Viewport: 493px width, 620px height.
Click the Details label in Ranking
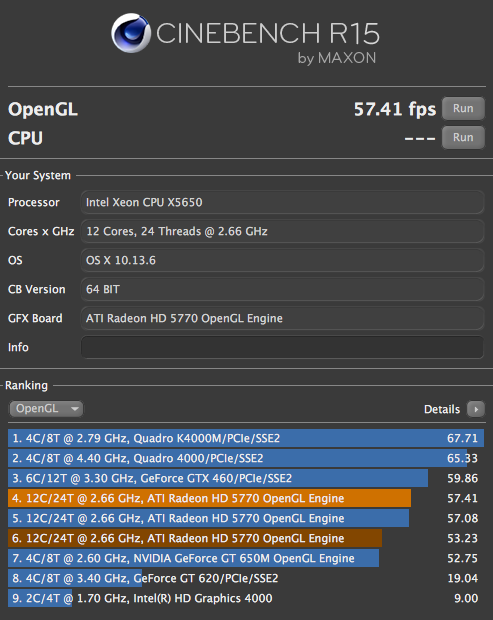(442, 409)
